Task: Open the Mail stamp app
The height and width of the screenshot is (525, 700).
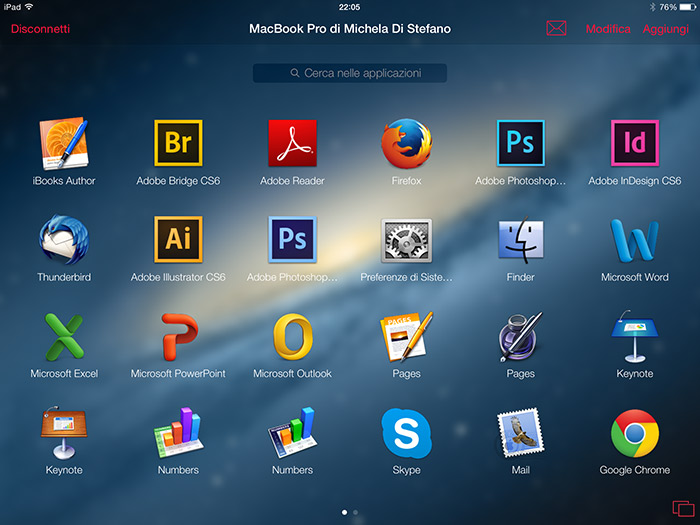Action: coord(521,433)
